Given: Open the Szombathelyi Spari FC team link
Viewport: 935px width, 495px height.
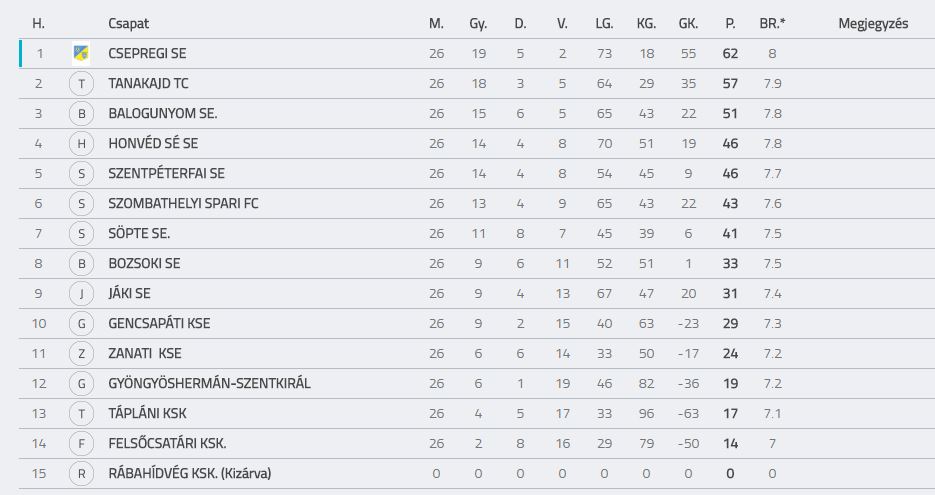Looking at the screenshot, I should click(x=183, y=203).
